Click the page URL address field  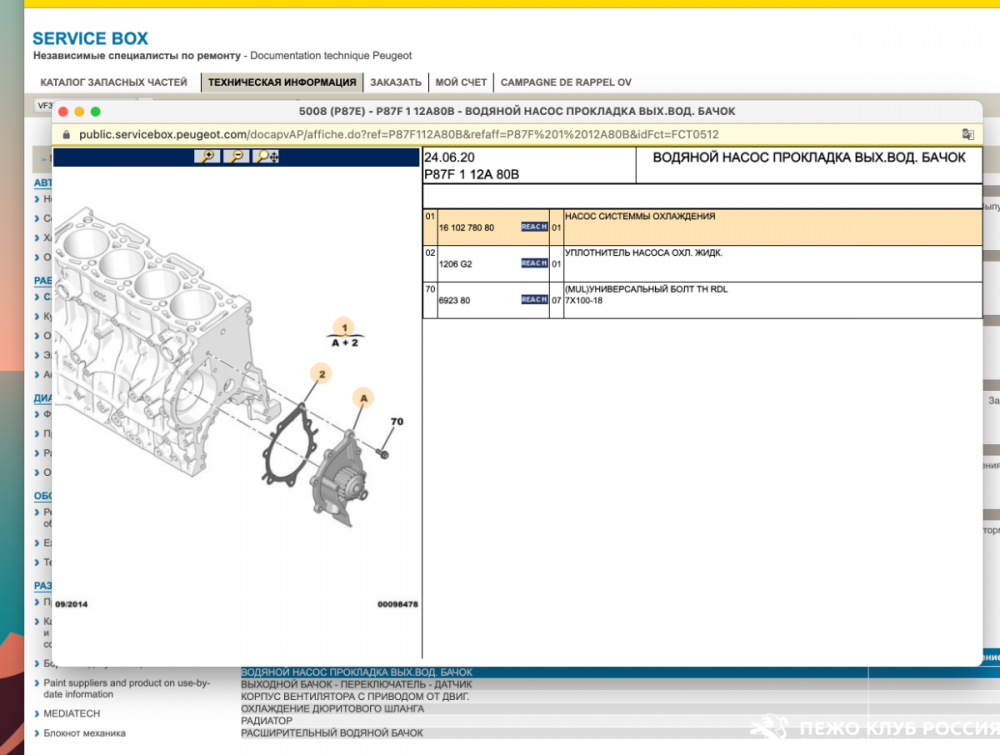coord(400,134)
